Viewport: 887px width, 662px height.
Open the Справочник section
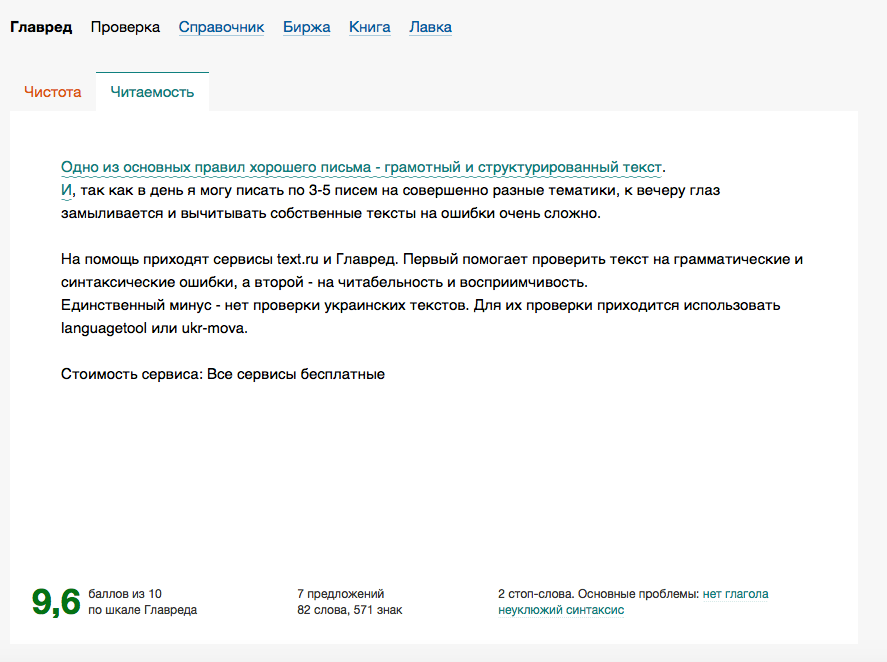click(x=219, y=27)
